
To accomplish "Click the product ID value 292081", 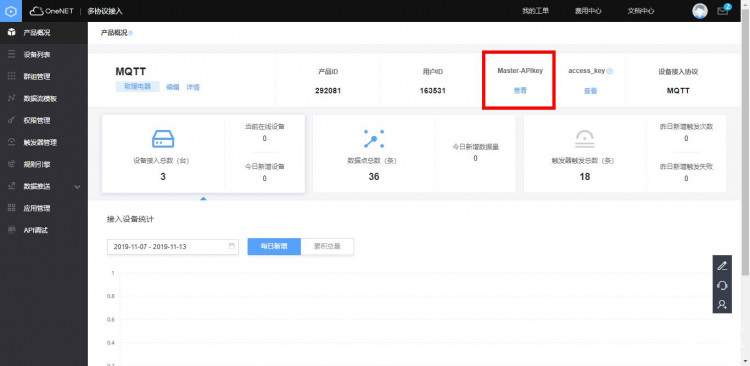I will pos(328,90).
